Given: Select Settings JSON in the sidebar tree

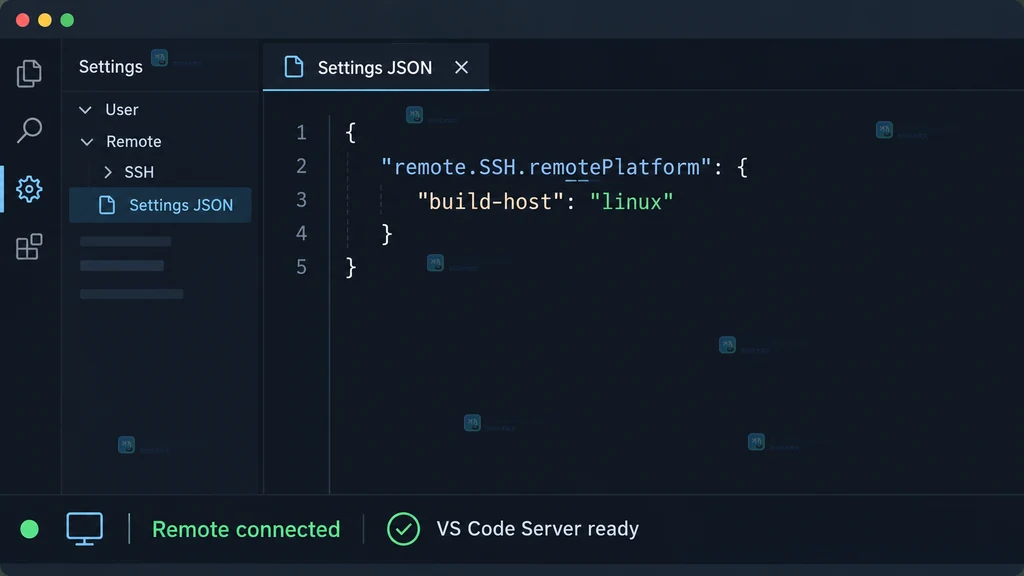Looking at the screenshot, I should coord(160,205).
